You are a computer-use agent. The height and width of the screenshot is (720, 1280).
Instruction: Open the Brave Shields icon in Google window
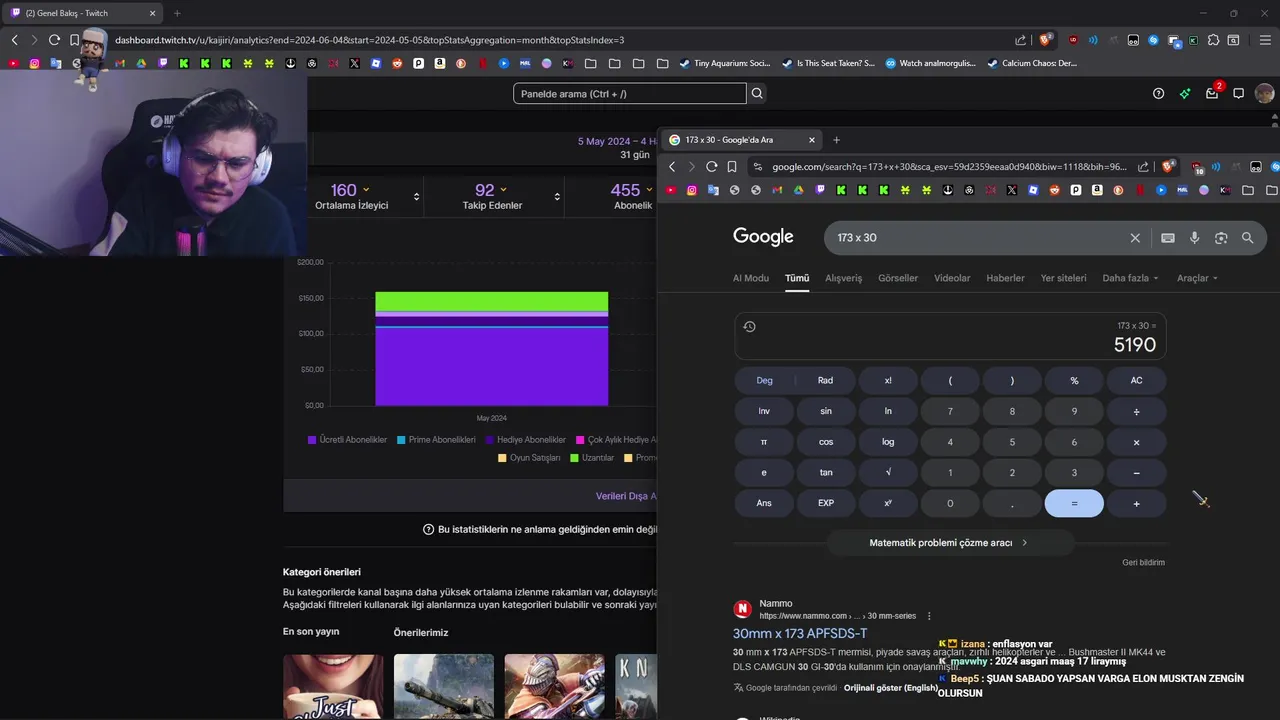pos(1167,166)
